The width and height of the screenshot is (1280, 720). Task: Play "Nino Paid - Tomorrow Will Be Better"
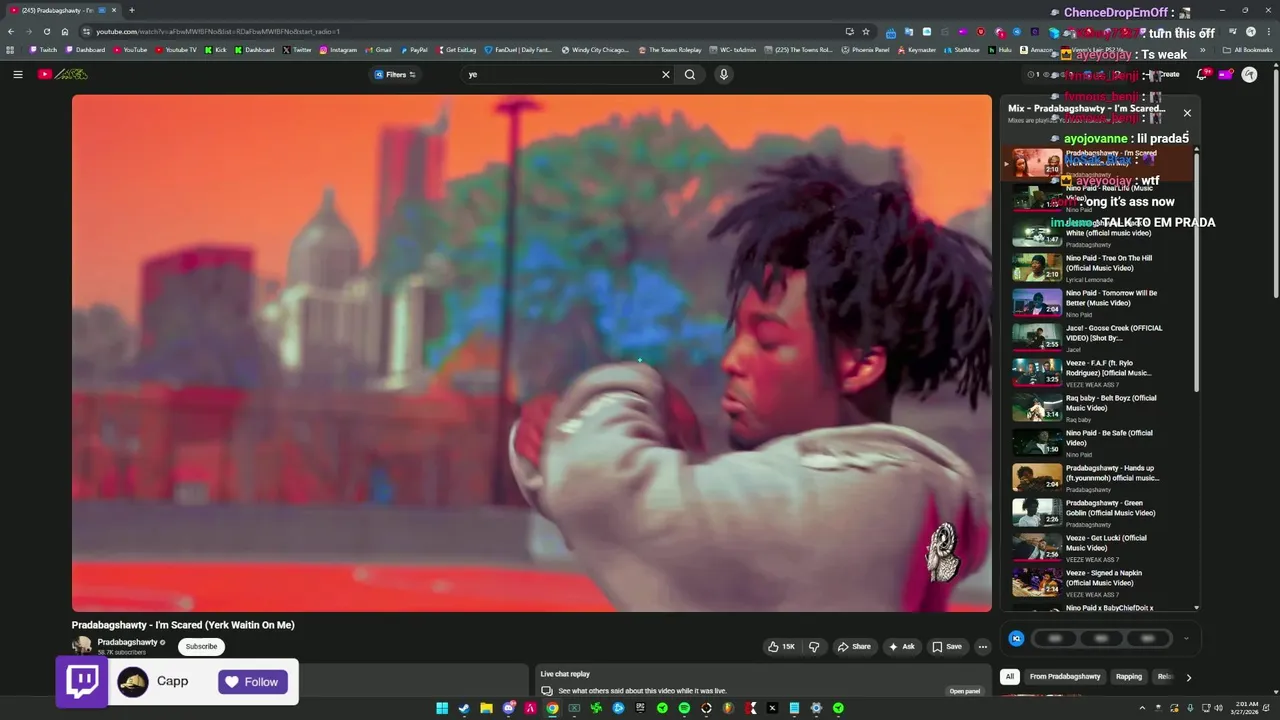click(x=1098, y=303)
